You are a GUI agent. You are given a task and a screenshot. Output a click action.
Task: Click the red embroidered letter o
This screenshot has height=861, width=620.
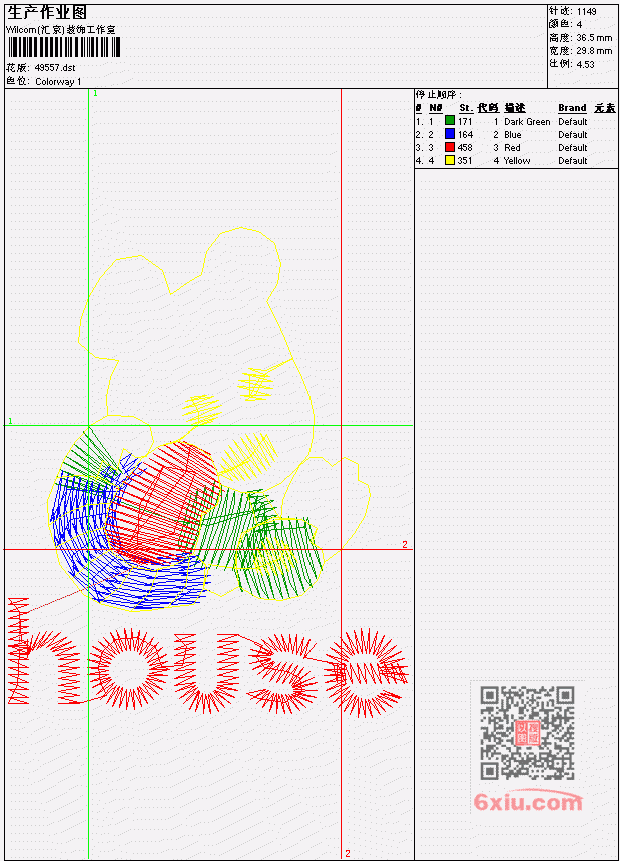[x=128, y=668]
